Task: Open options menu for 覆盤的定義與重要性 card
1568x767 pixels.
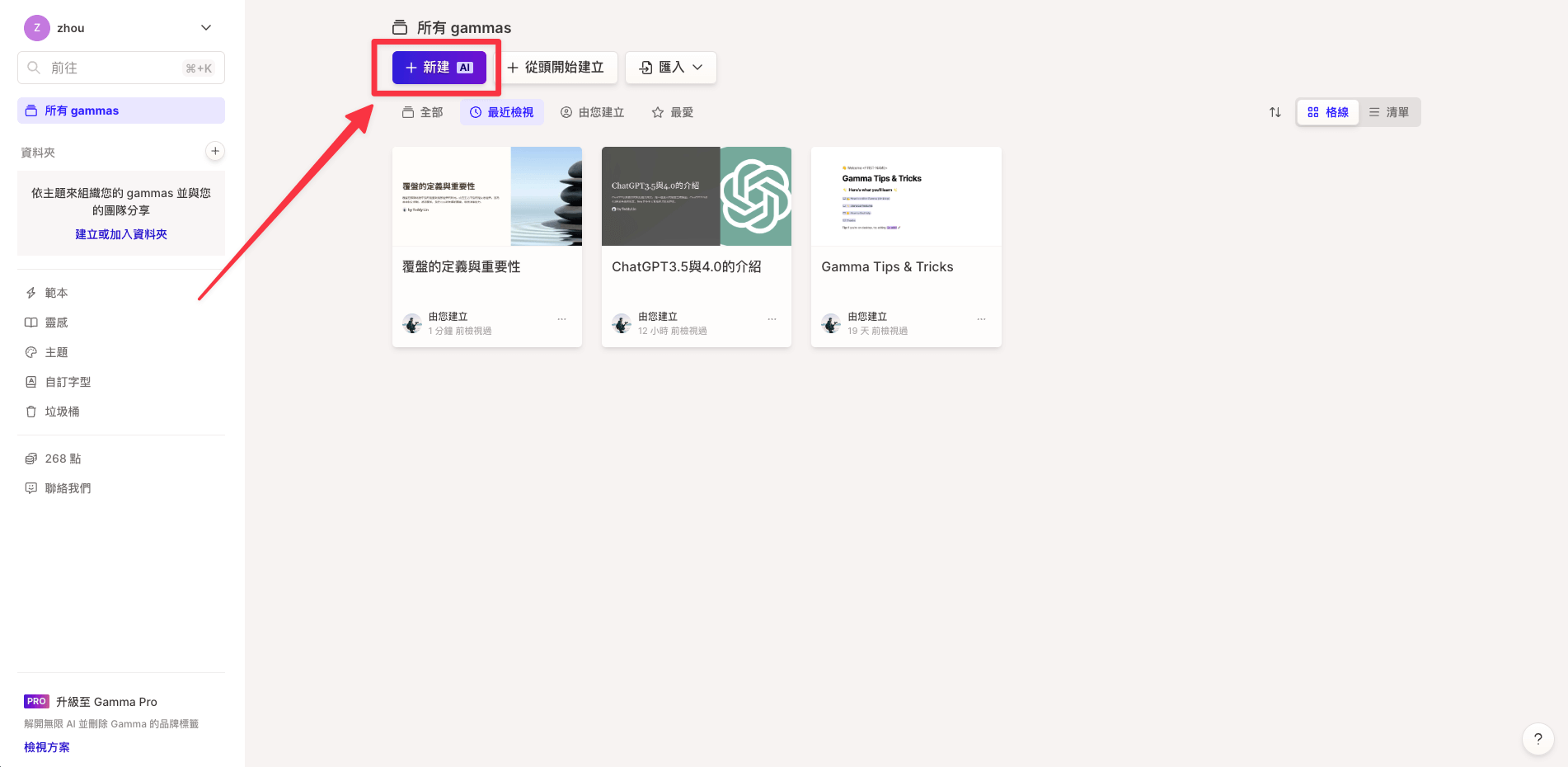Action: (561, 319)
